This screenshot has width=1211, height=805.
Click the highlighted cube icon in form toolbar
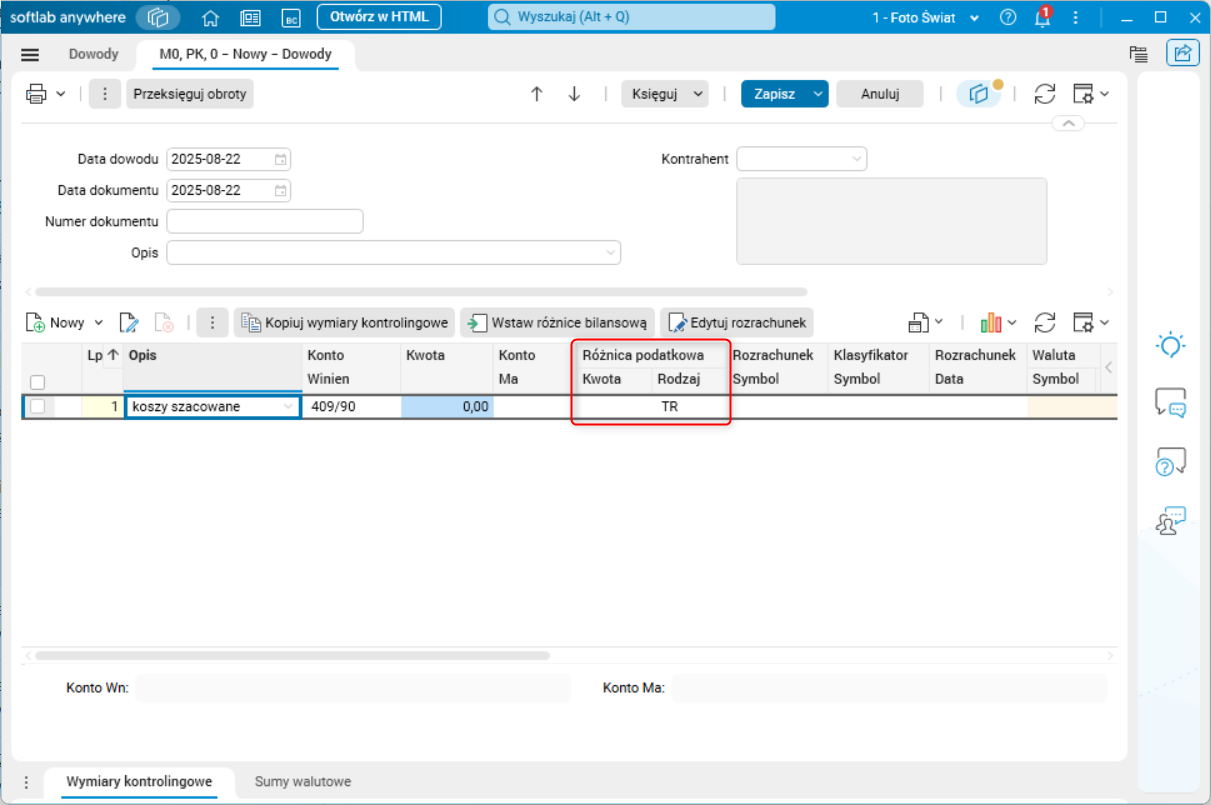coord(979,94)
